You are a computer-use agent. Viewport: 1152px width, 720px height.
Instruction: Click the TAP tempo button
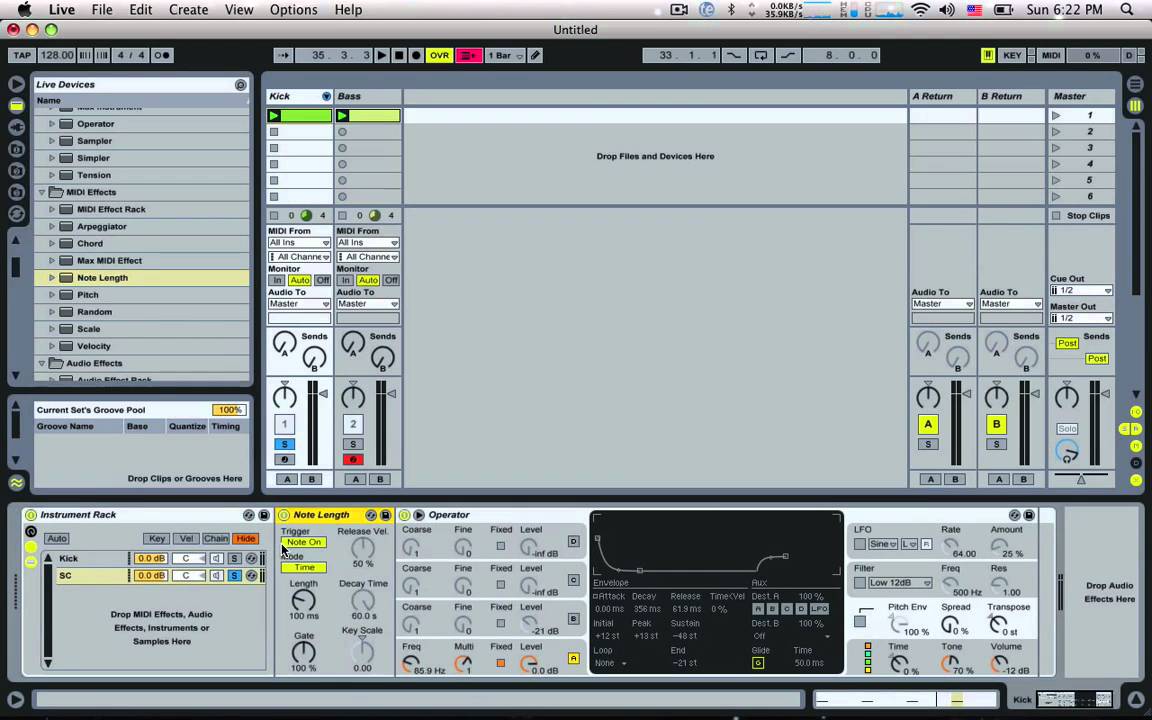22,55
